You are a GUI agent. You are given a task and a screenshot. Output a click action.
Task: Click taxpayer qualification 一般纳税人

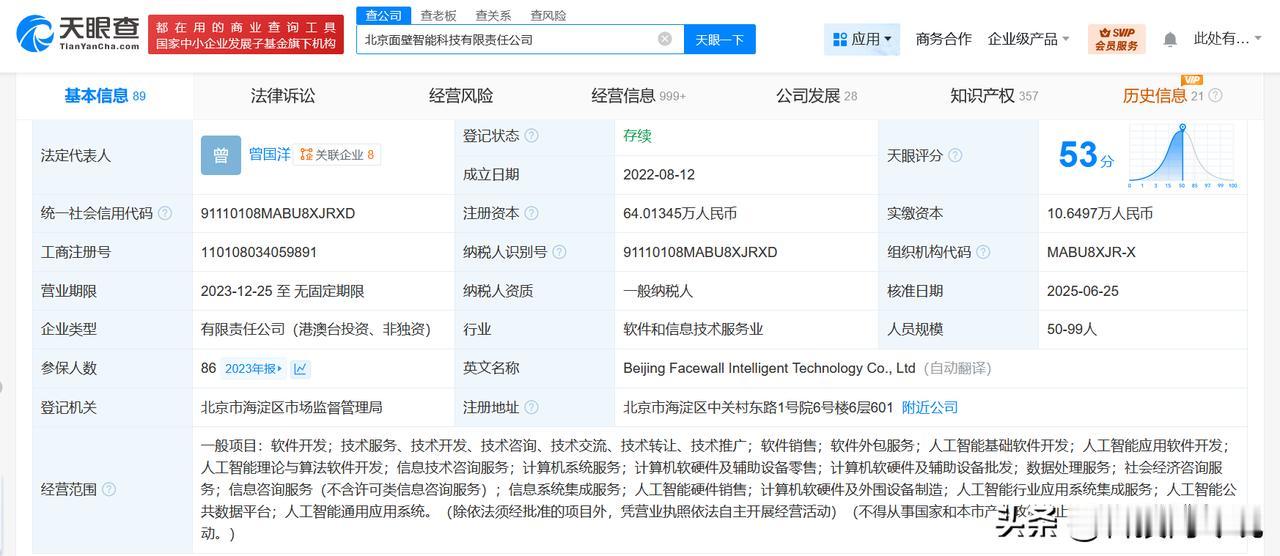[x=658, y=291]
